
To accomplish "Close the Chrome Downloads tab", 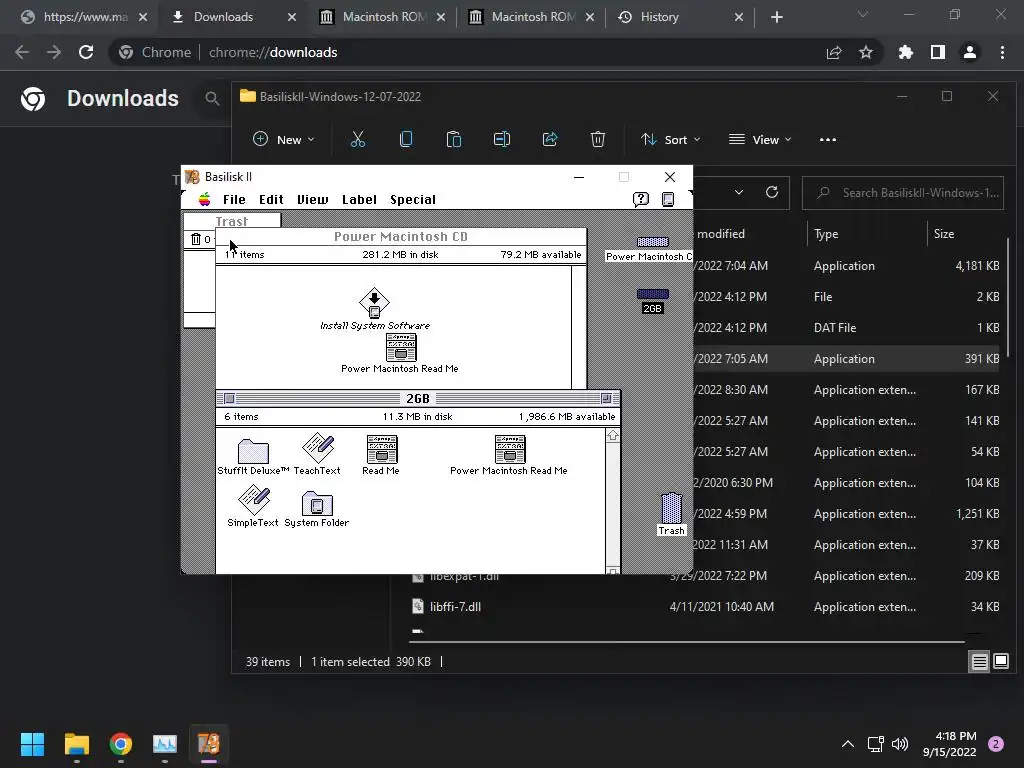I will [x=292, y=17].
